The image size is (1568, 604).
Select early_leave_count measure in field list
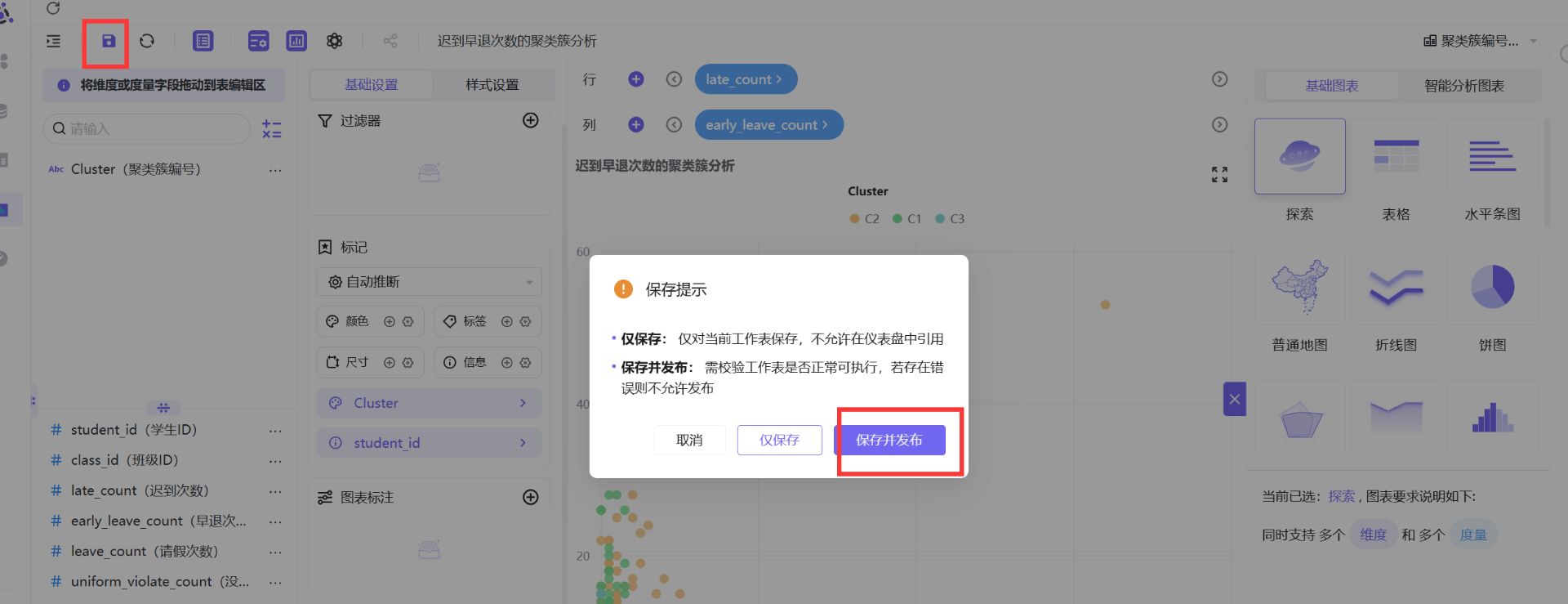point(158,521)
